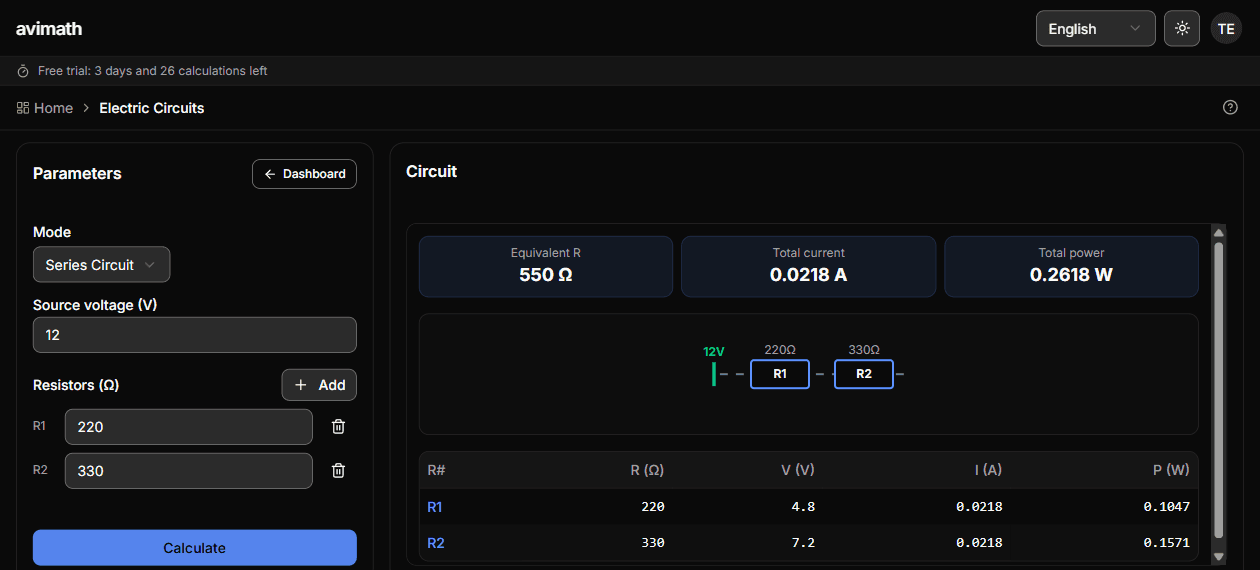Add a new resistor
1260x570 pixels.
tap(319, 385)
